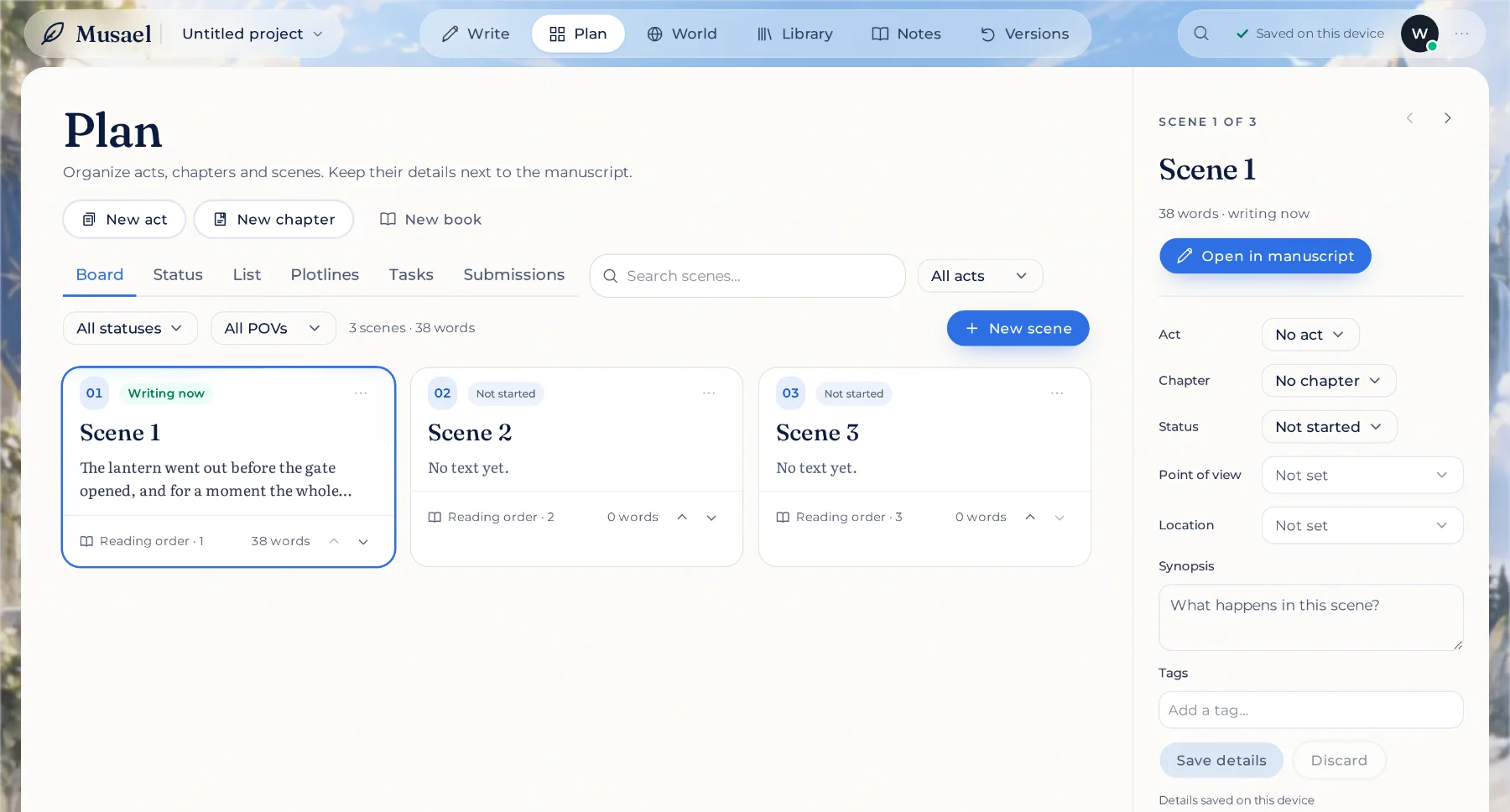Go to next scene arrow
The height and width of the screenshot is (812, 1510).
[1447, 118]
